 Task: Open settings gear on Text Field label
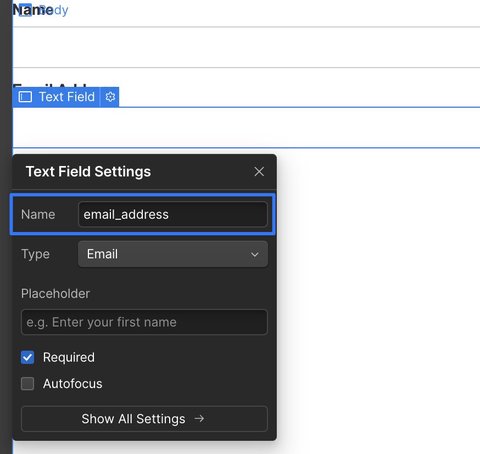(110, 97)
